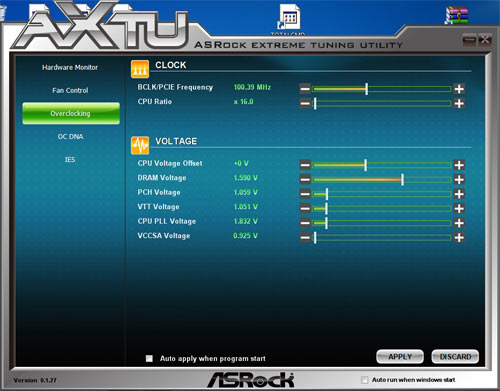Click the BCLK/PCIE Frequency slider handle
500x391 pixels.
click(x=367, y=89)
